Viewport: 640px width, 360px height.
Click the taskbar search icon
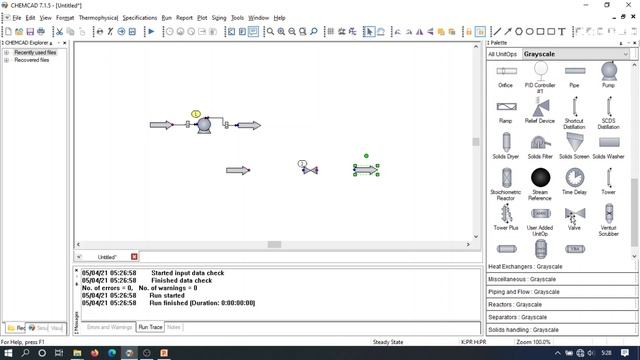[x=25, y=353]
